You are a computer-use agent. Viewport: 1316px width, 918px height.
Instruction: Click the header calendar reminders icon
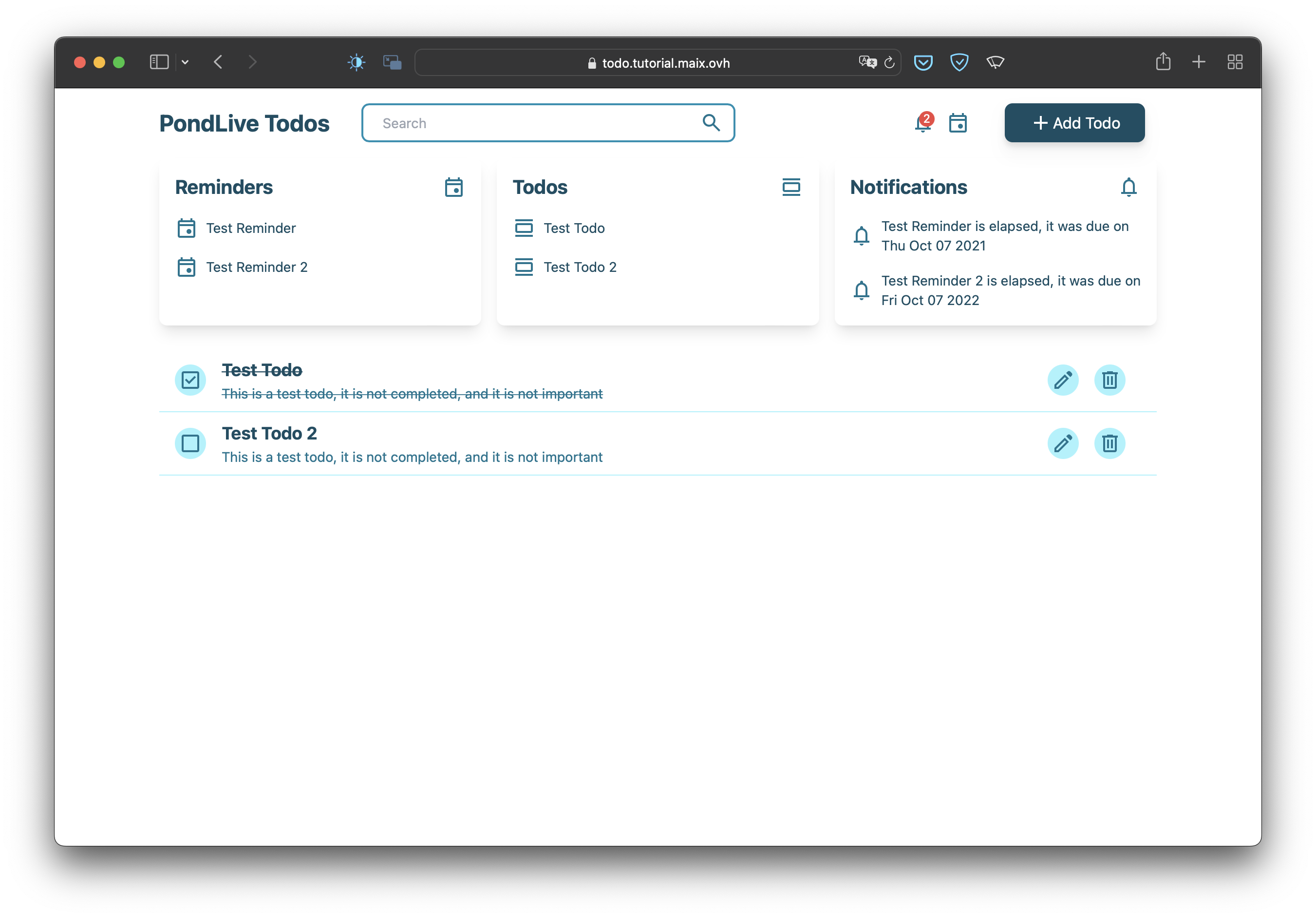(x=958, y=123)
